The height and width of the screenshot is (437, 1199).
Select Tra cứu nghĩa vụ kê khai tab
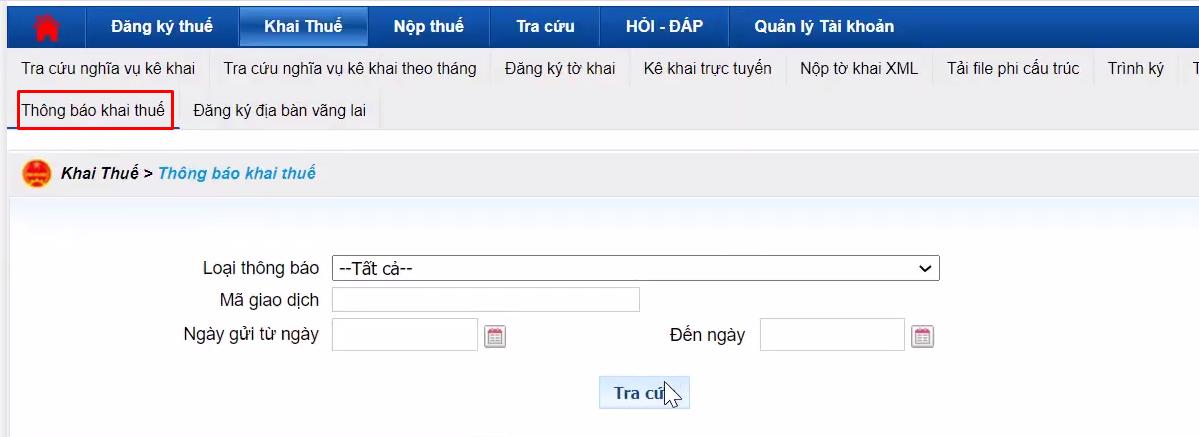pos(109,69)
